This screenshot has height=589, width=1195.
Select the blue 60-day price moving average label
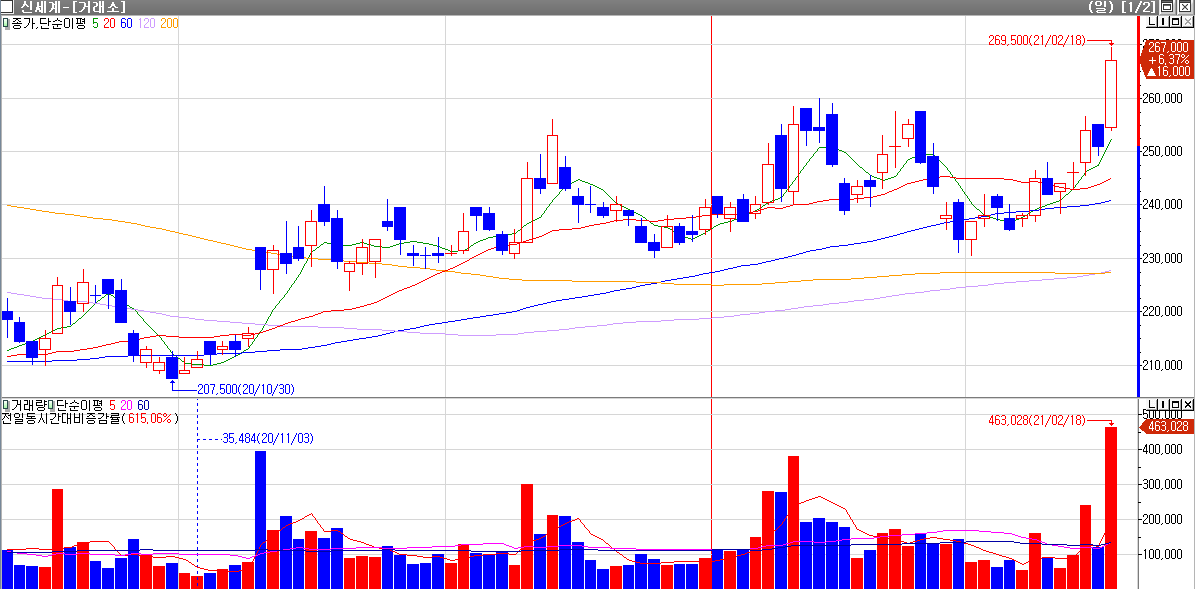click(127, 24)
